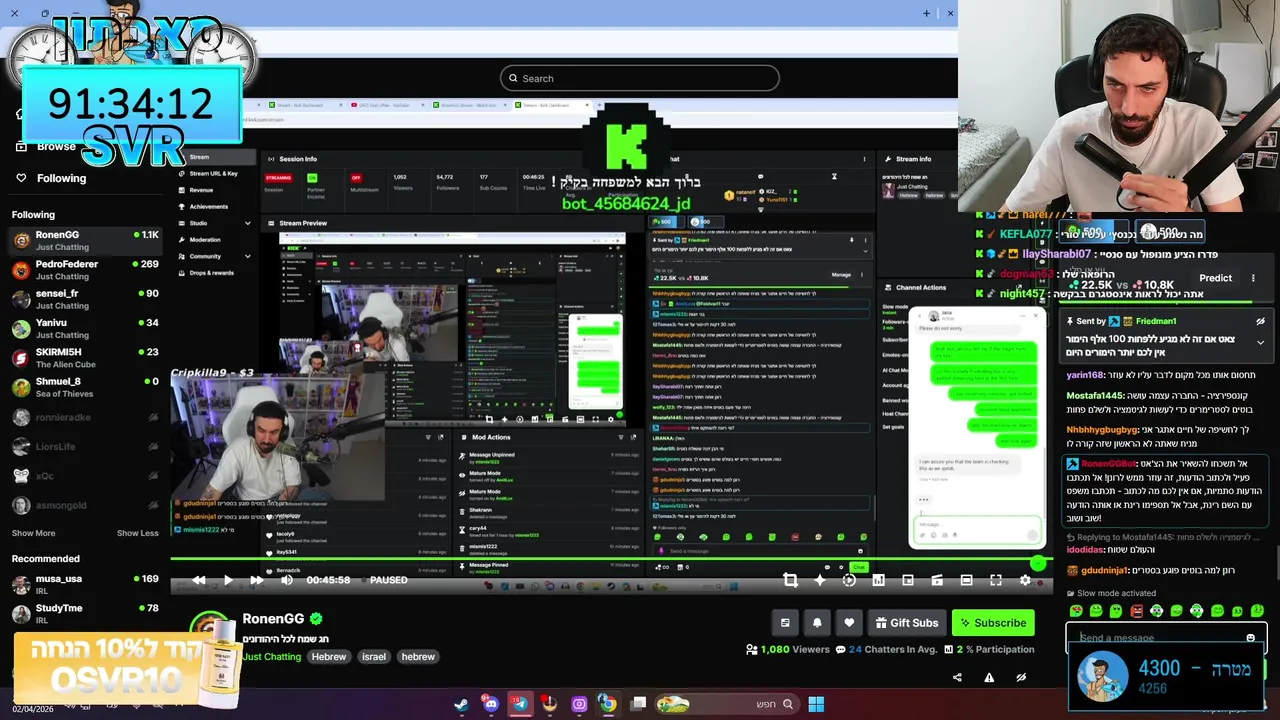
Task: Turn on notifications with bell icon
Action: point(817,623)
